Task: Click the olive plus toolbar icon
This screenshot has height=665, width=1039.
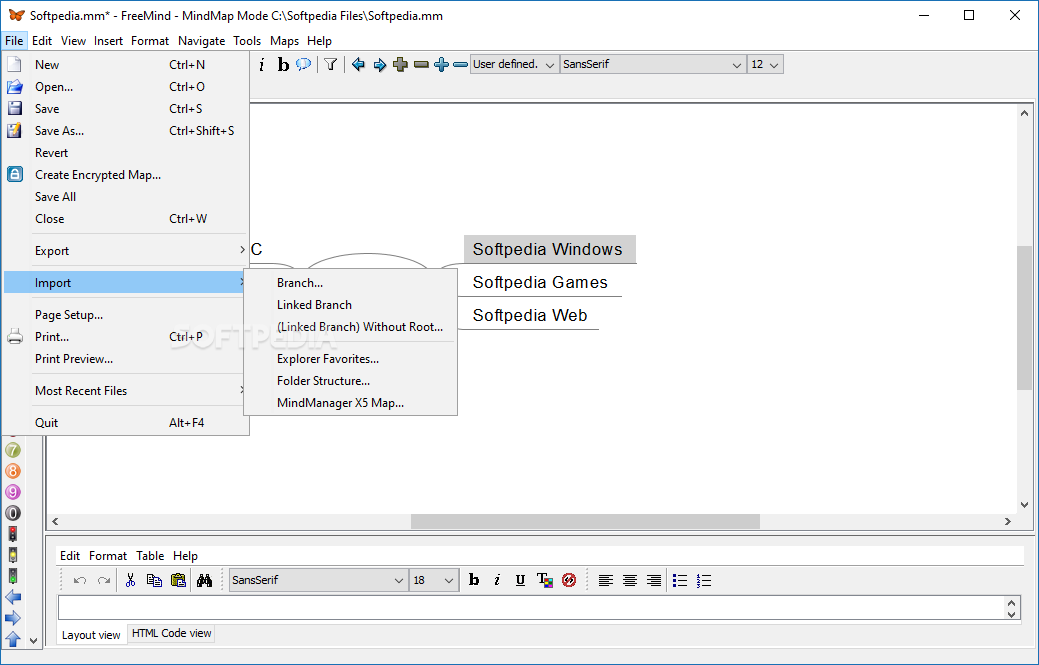Action: [400, 64]
